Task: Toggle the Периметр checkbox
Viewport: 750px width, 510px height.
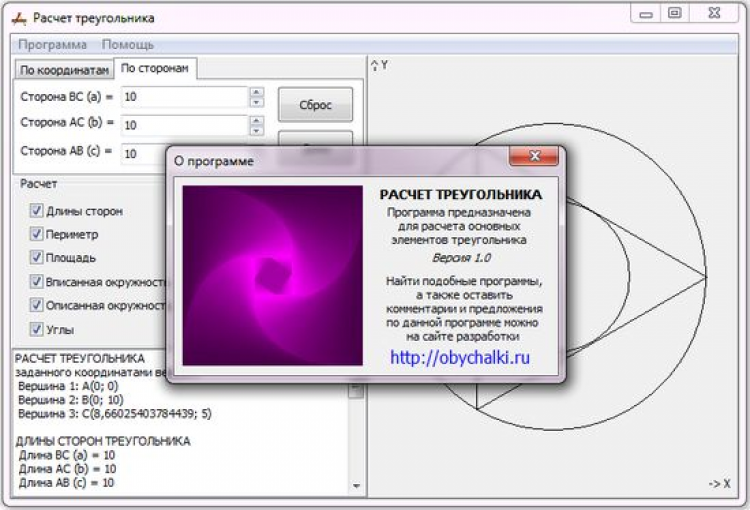Action: pos(36,234)
